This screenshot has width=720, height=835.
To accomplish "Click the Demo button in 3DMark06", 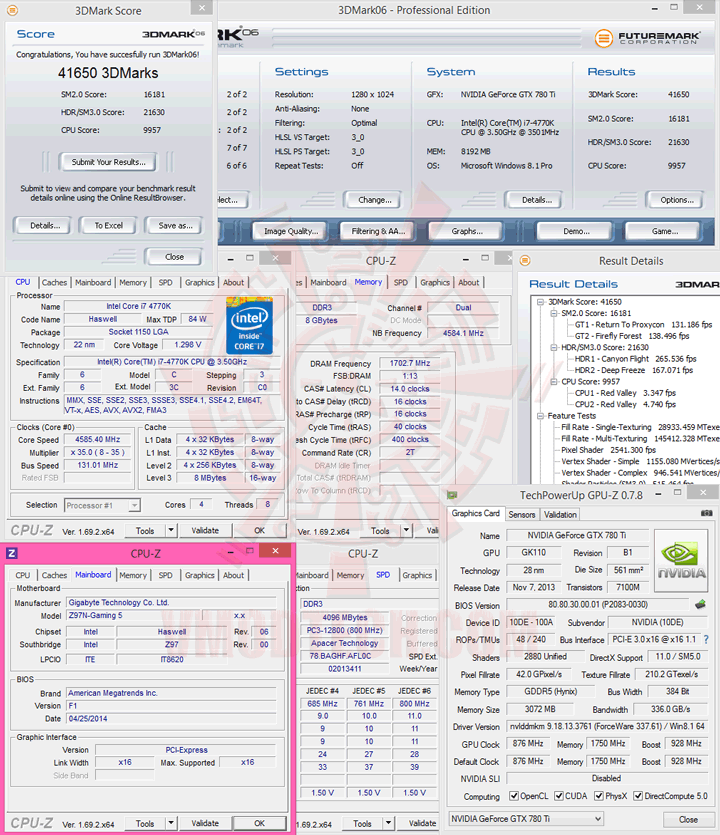I will [x=576, y=231].
